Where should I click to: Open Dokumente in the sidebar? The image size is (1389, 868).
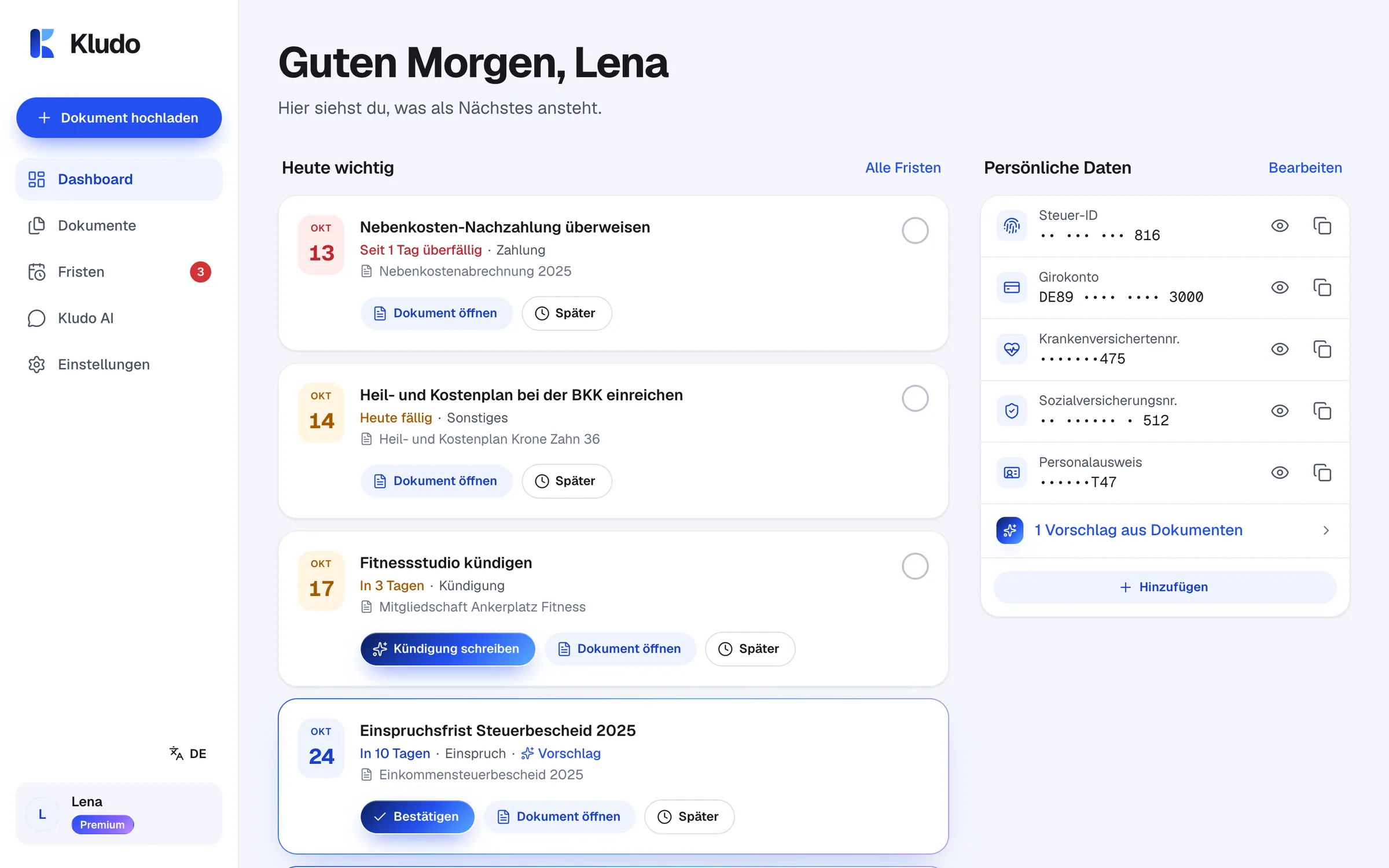click(x=119, y=226)
